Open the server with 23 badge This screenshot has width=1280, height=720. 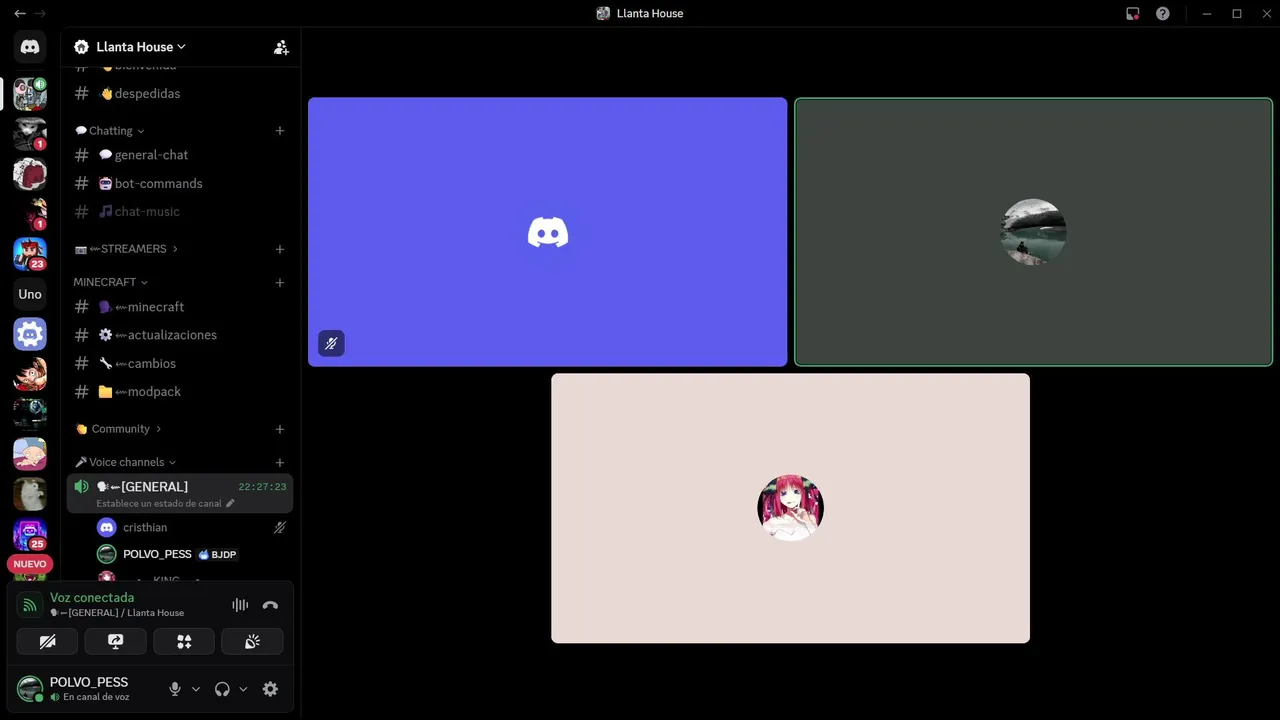tap(30, 254)
